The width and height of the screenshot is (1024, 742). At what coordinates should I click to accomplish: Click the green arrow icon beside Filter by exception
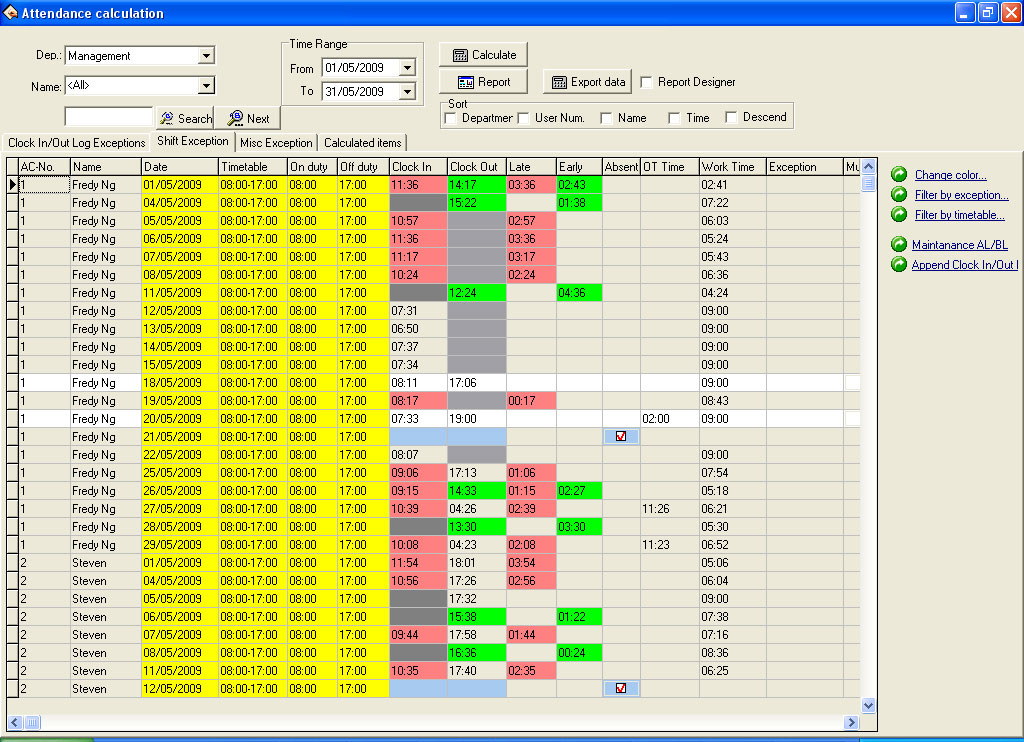coord(898,195)
